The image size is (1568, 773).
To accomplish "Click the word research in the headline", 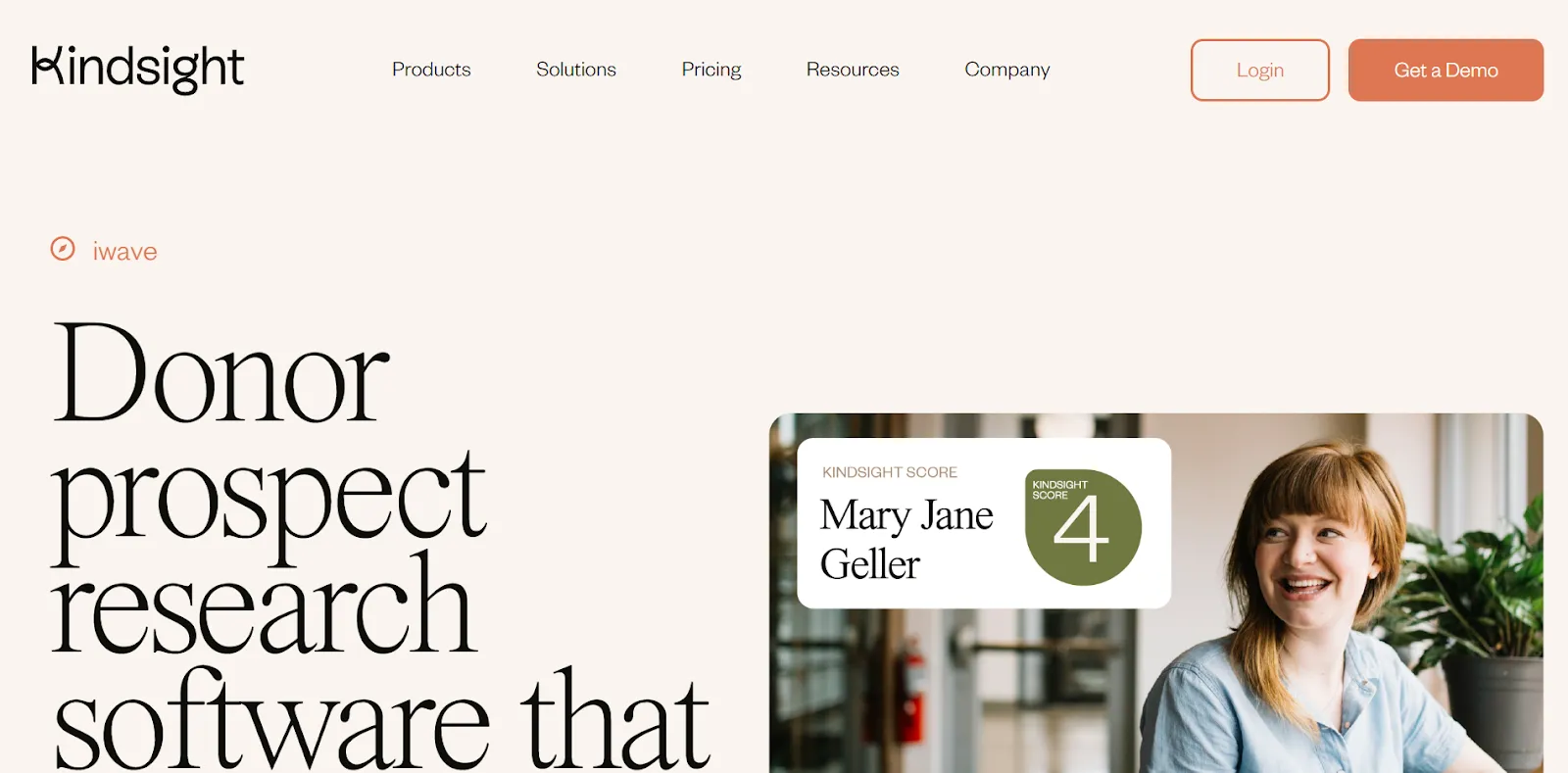I will [263, 607].
